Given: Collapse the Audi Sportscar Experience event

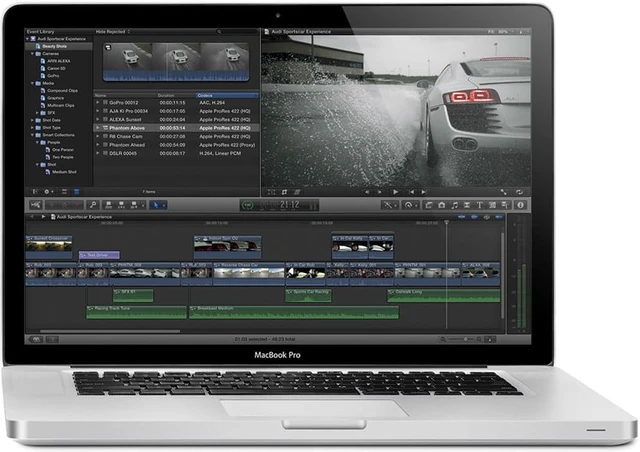Looking at the screenshot, I should click(x=28, y=39).
